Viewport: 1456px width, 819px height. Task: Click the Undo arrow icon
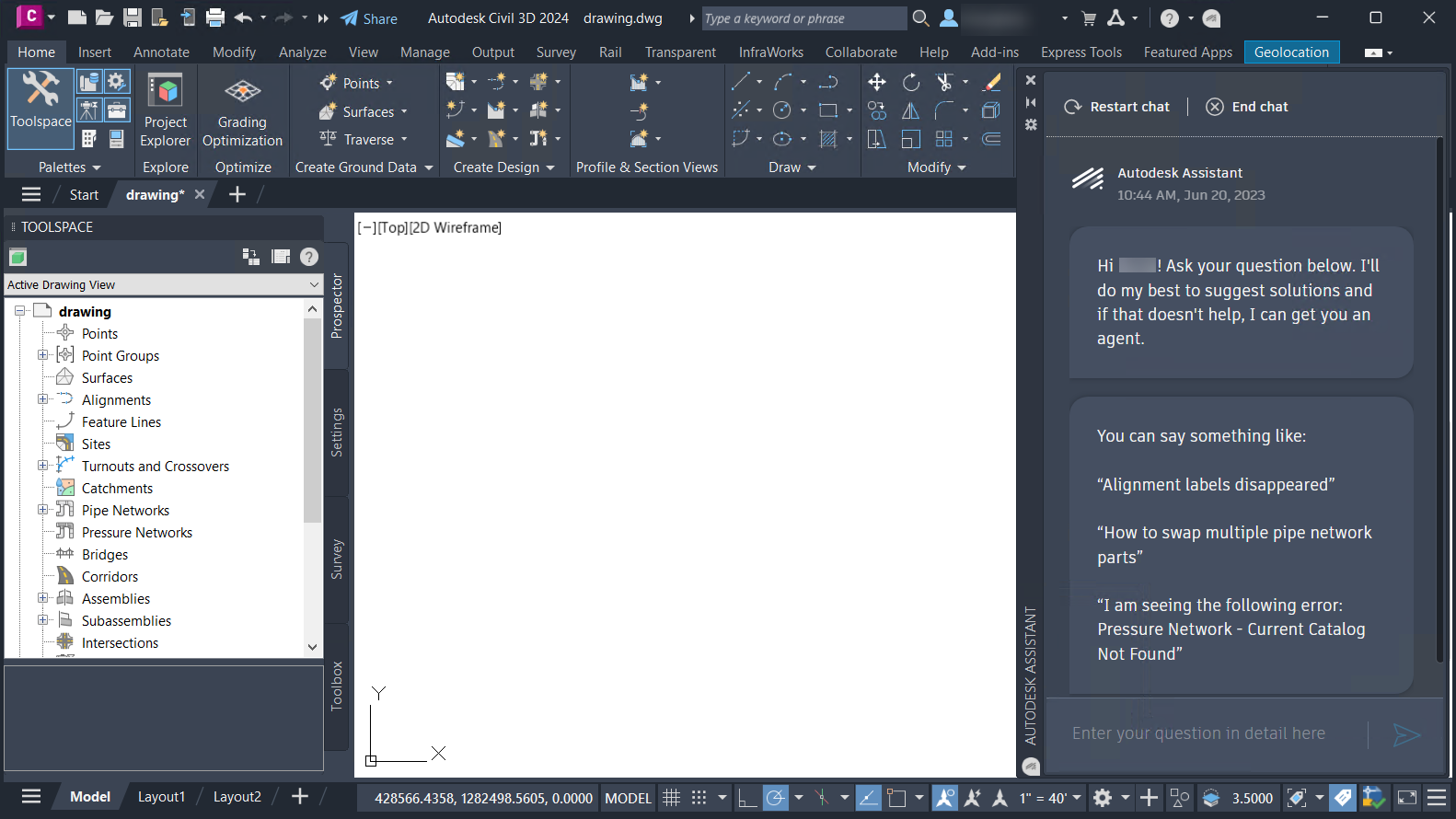pos(243,17)
